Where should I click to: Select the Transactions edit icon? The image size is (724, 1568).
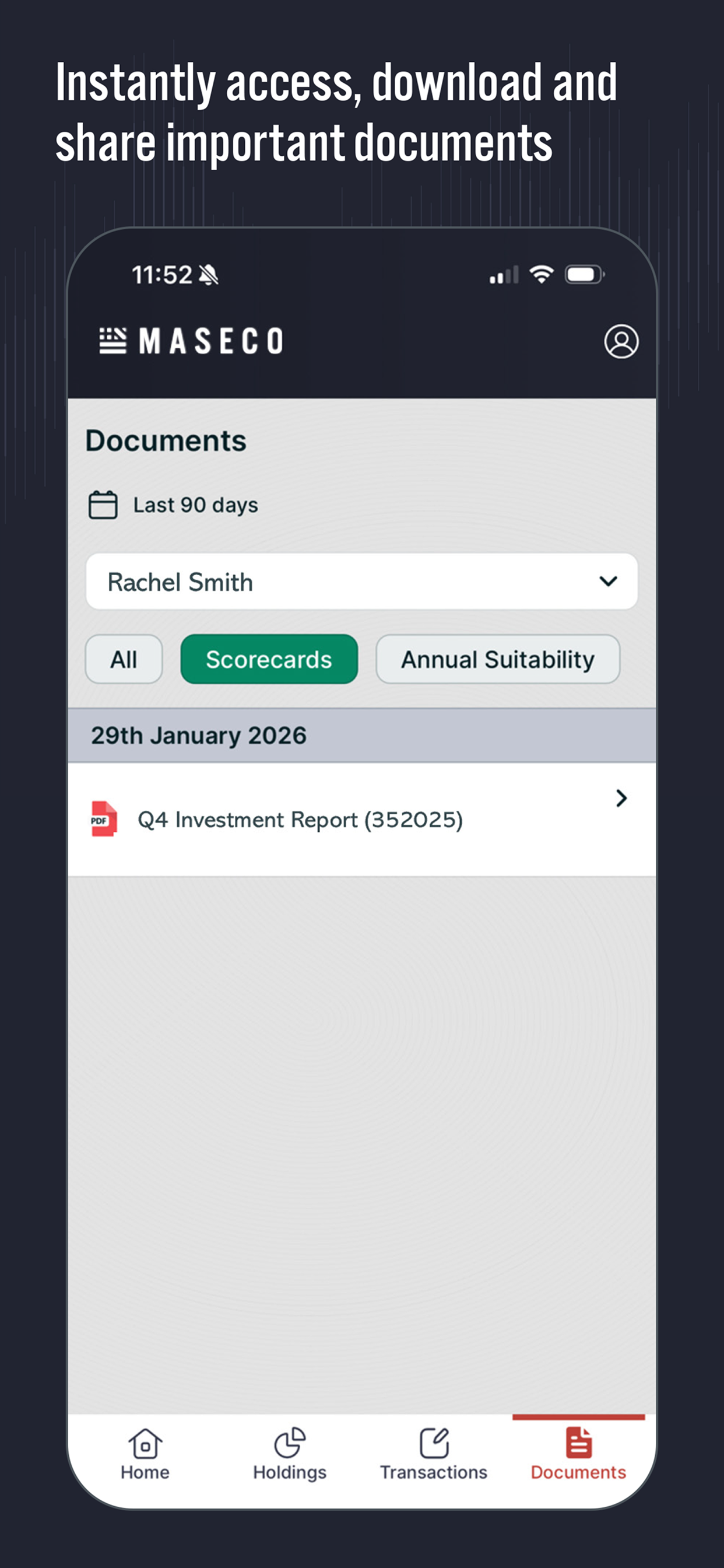(434, 1443)
